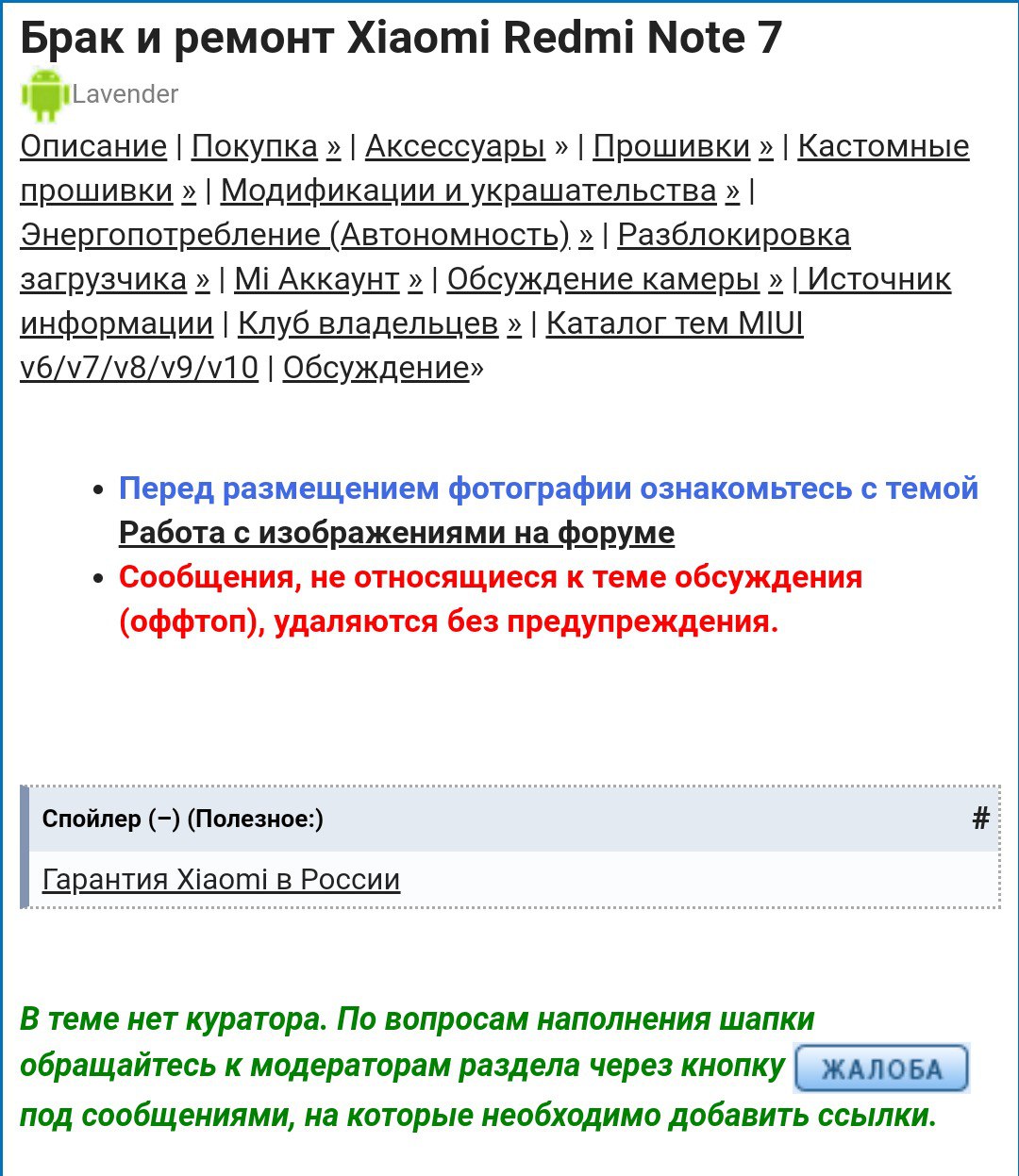
Task: Follow » arrow after Энергопотребление (Автономность)
Action: 586,236
